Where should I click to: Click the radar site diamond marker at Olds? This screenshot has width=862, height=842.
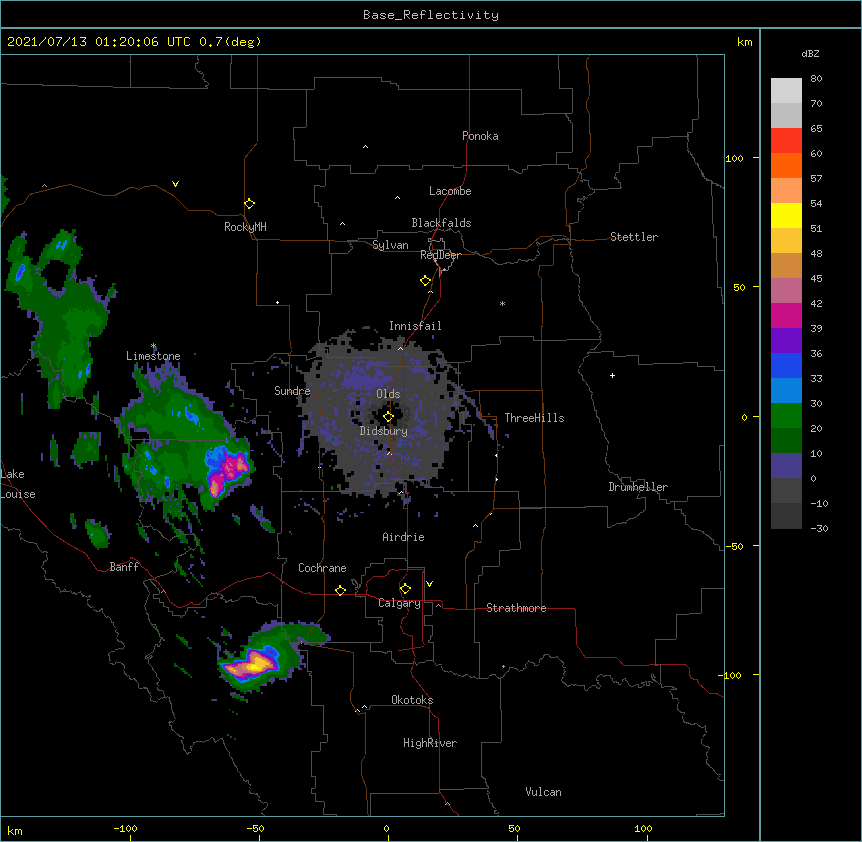(x=388, y=417)
